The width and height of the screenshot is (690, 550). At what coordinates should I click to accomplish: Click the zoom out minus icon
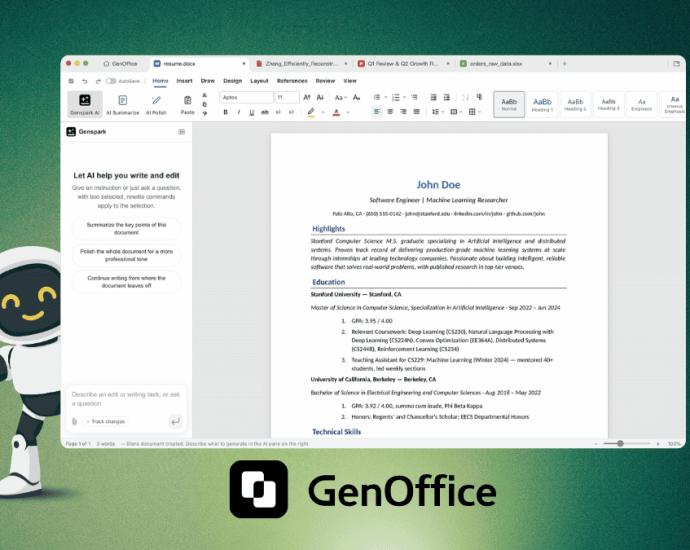pos(596,444)
